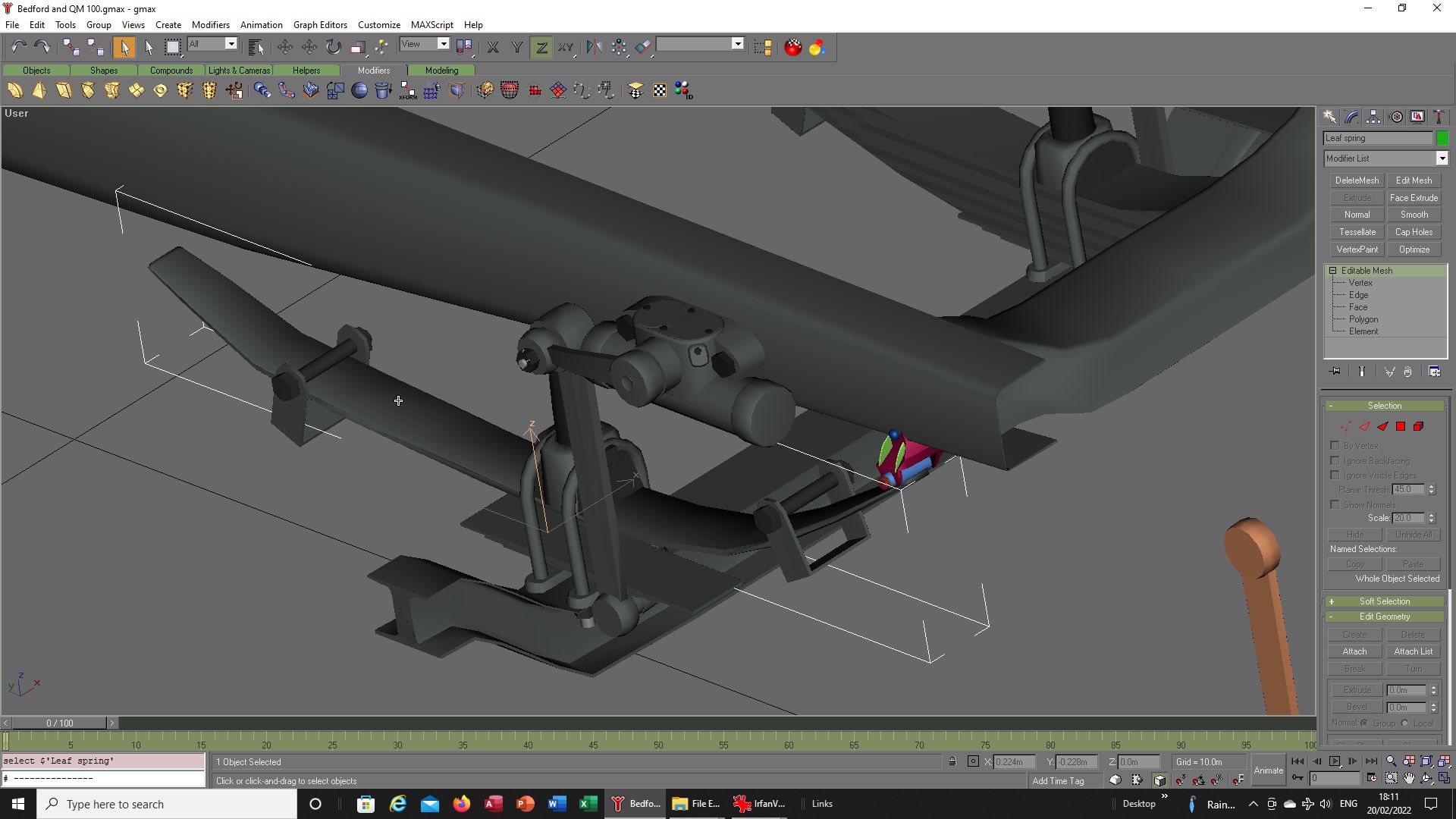The height and width of the screenshot is (819, 1456).
Task: Select the Rotate tool in toolbar
Action: tap(334, 47)
